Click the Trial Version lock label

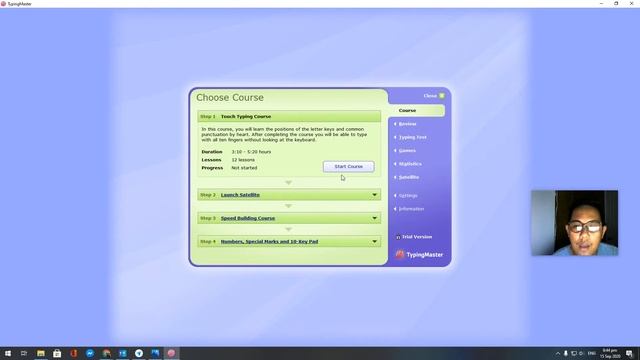(x=414, y=237)
